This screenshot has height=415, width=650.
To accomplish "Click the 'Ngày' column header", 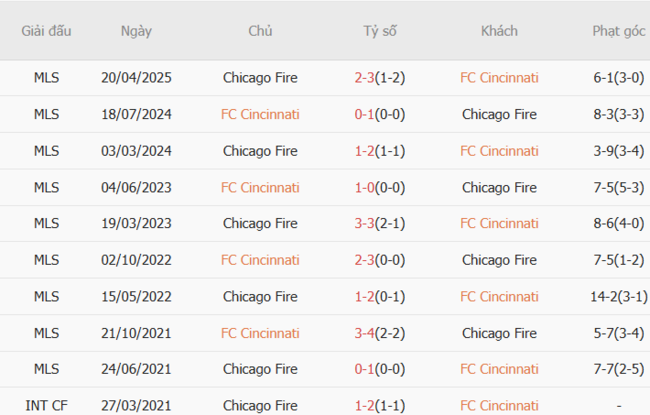I will pos(136,31).
